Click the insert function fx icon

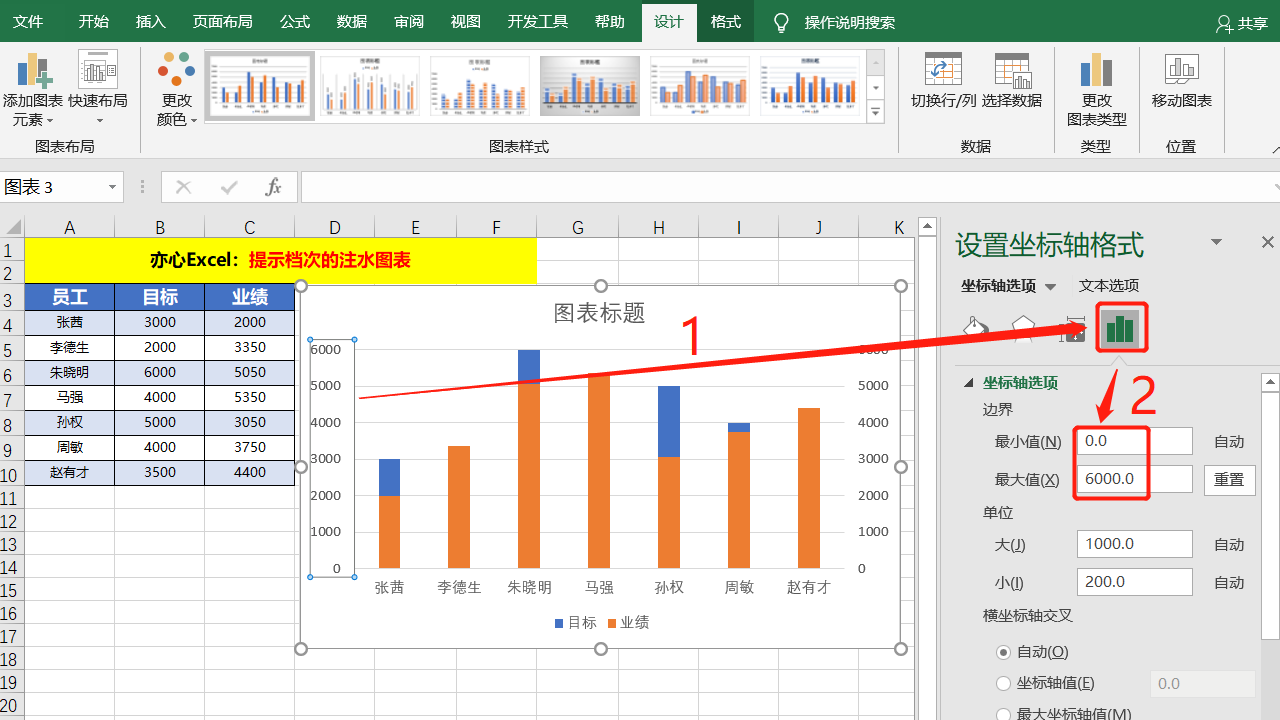(x=273, y=187)
